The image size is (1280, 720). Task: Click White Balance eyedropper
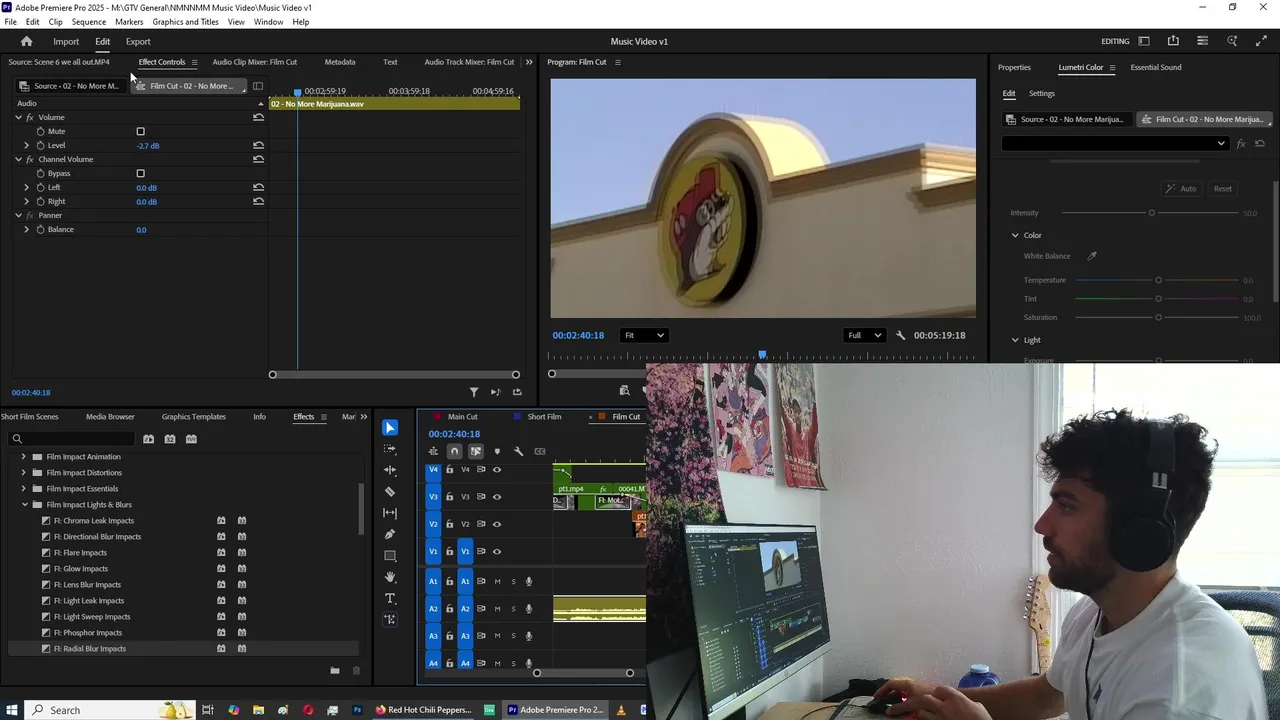click(1092, 256)
